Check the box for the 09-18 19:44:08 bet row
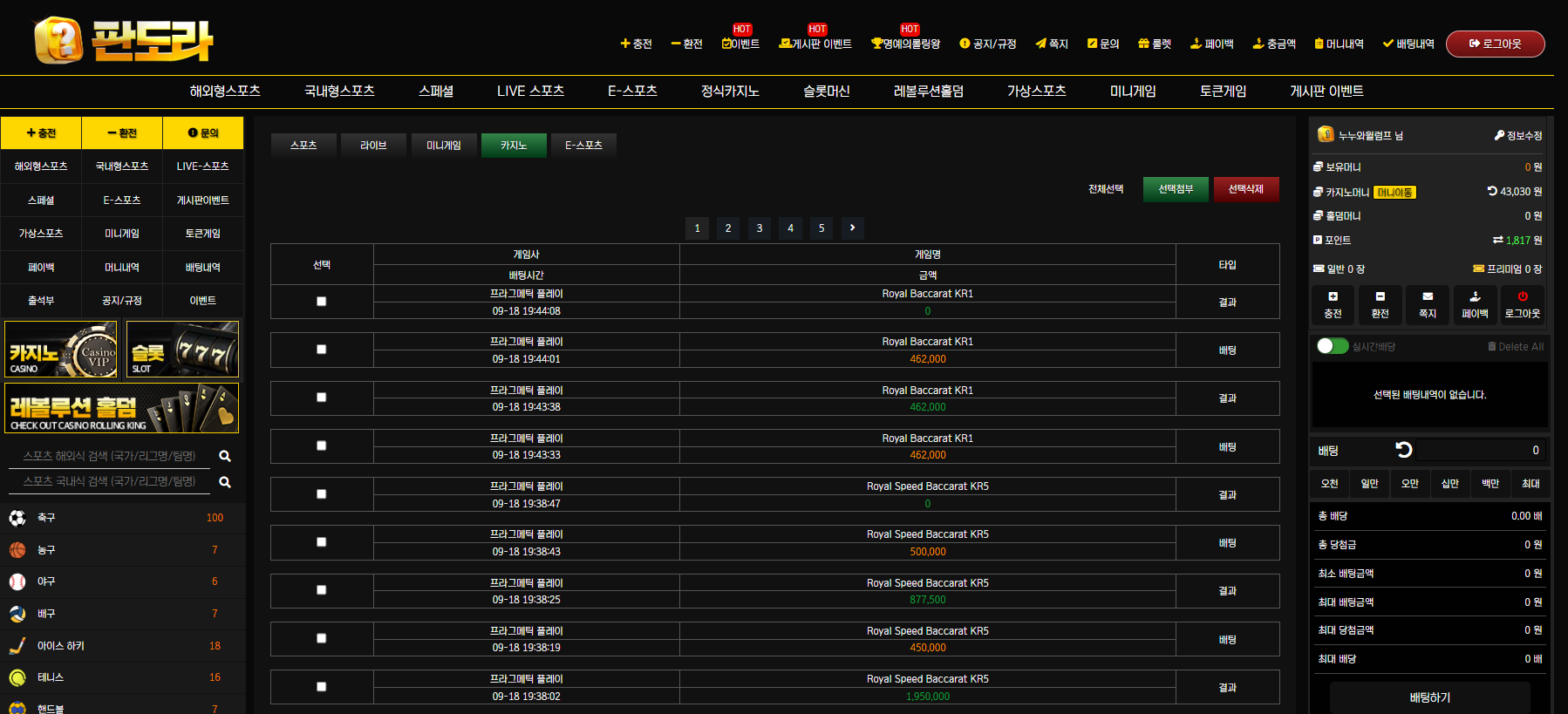1568x714 pixels. pyautogui.click(x=322, y=302)
